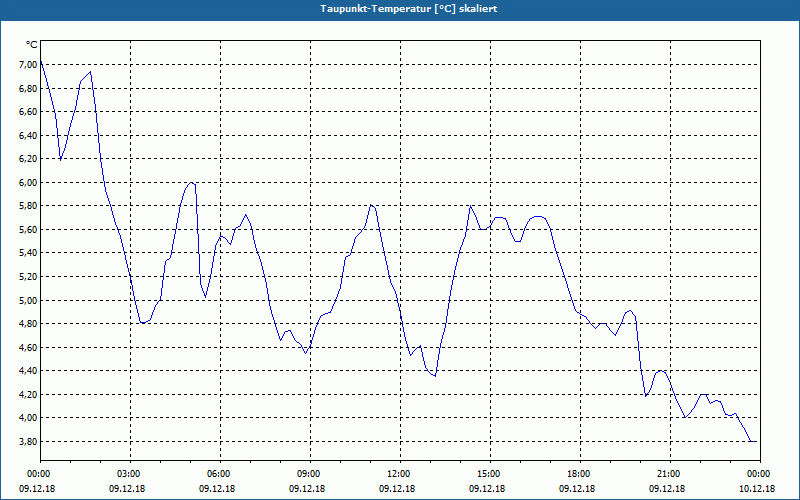Pick the '6,40' y-axis label

click(x=28, y=135)
